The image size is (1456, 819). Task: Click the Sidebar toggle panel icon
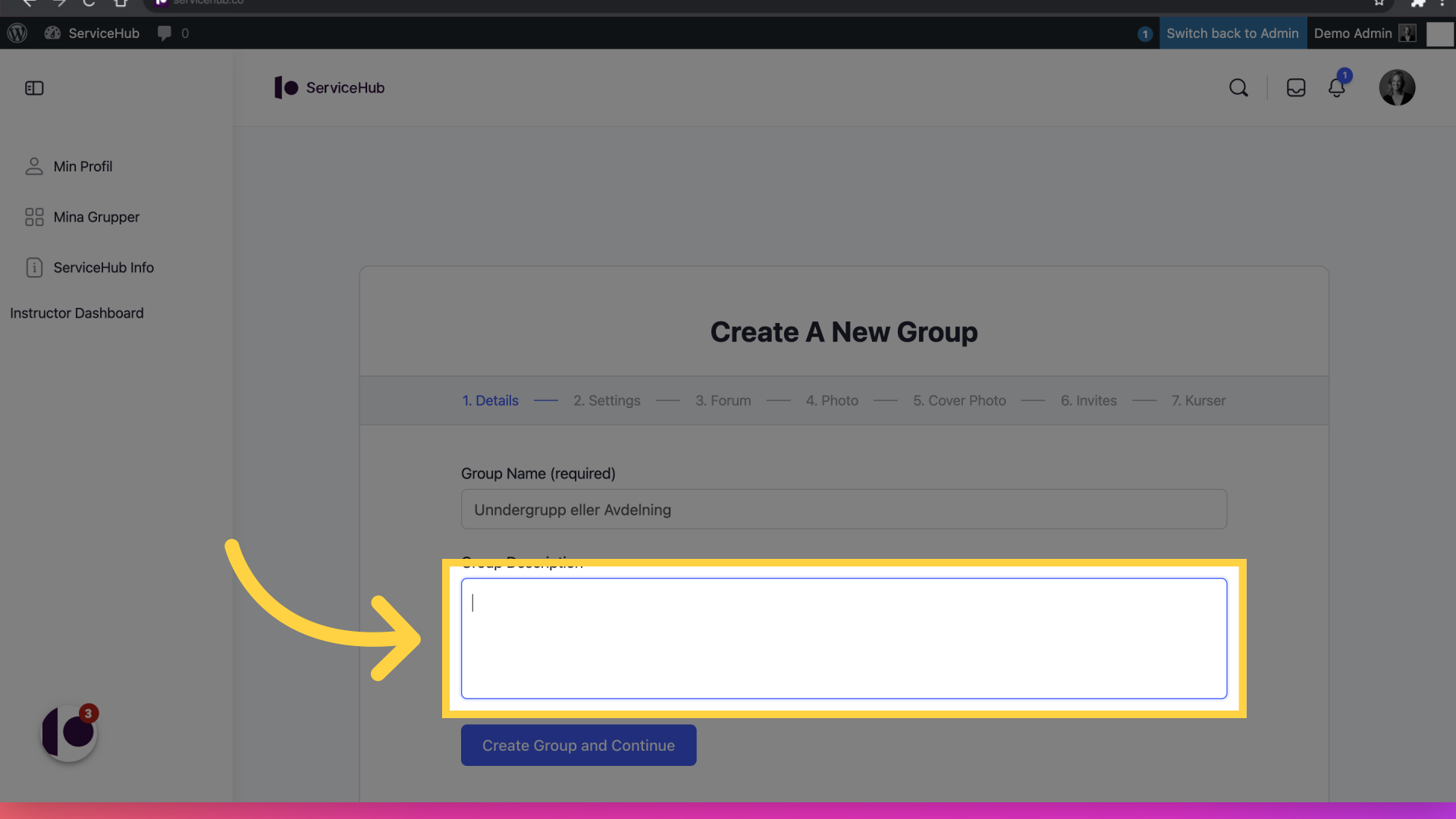coord(34,88)
